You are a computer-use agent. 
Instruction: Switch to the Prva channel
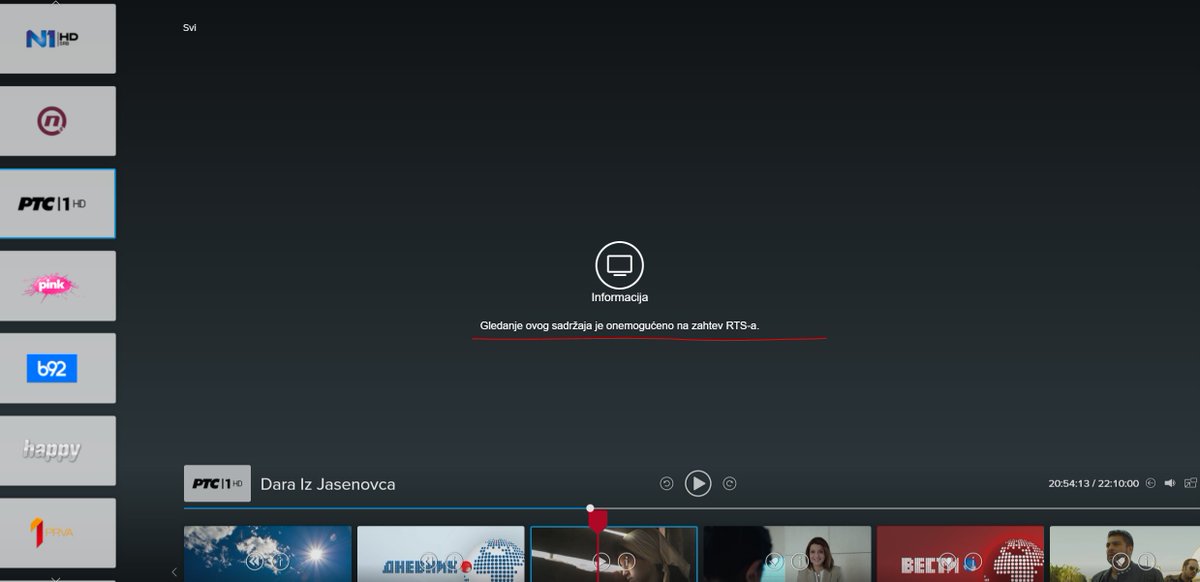point(57,533)
